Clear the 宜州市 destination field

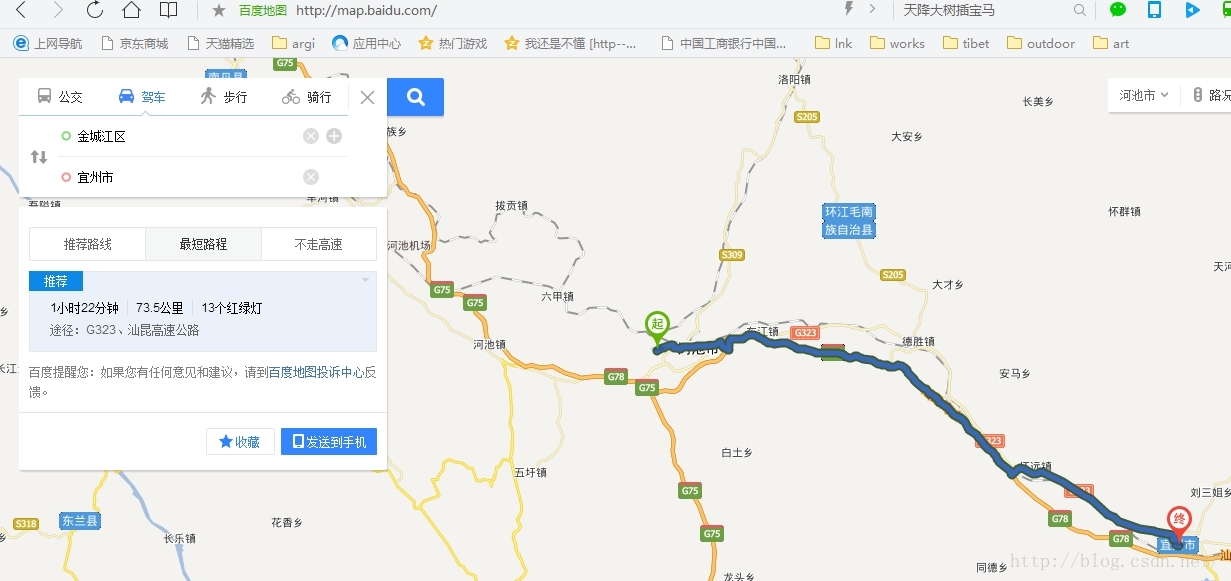311,177
